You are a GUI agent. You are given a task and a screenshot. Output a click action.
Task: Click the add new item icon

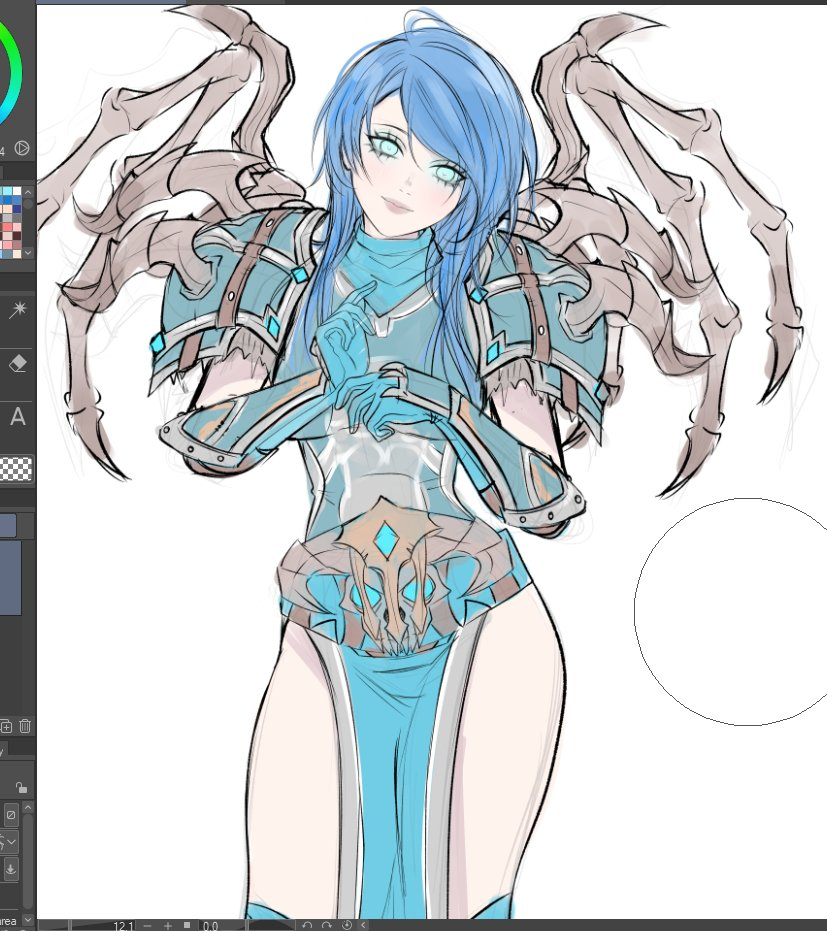click(x=6, y=726)
